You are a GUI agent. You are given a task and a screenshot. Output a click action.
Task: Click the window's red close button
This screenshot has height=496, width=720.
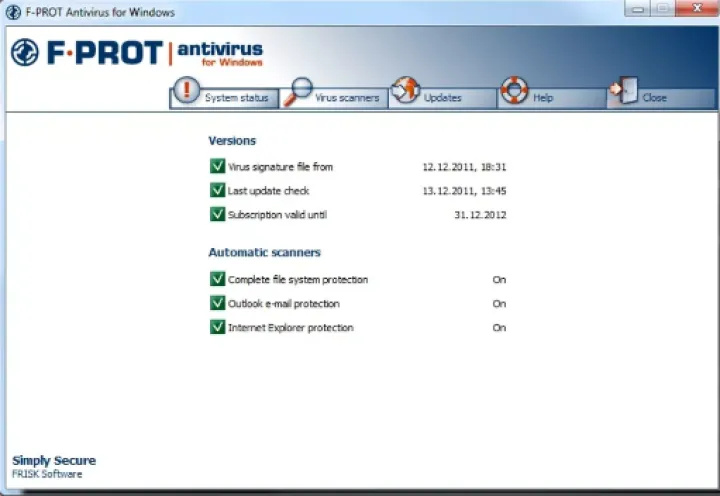691,10
